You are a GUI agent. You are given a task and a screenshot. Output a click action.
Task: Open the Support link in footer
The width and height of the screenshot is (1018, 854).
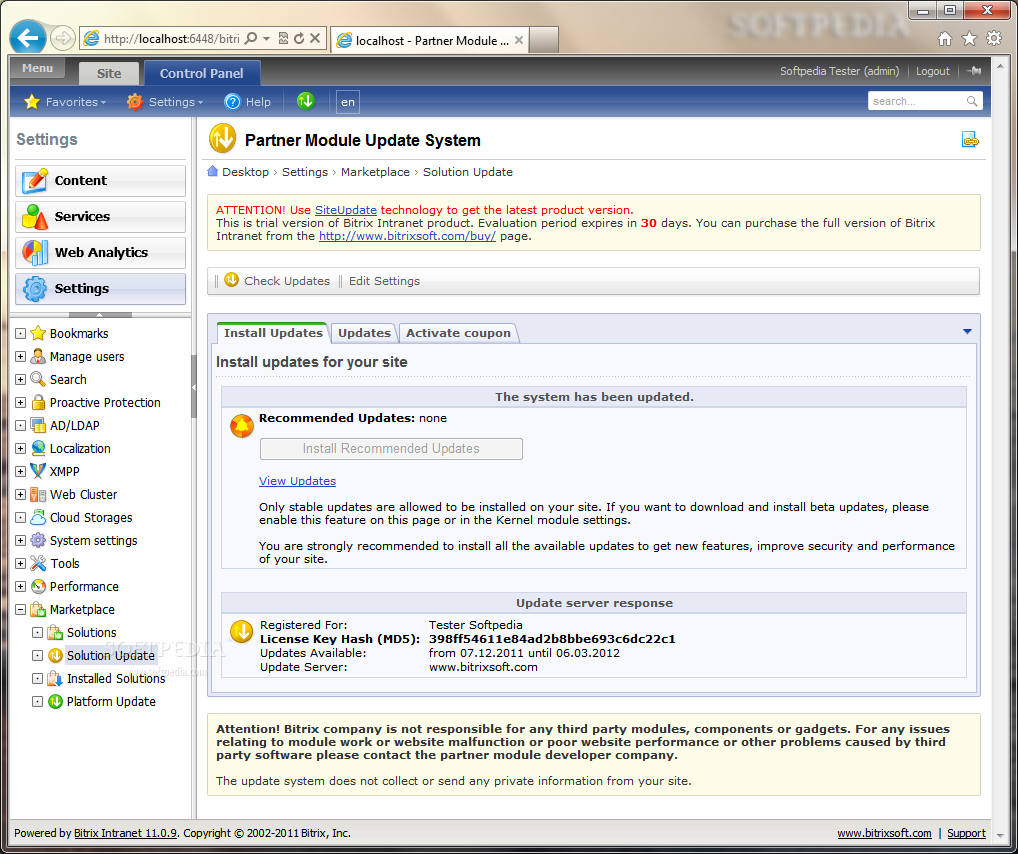966,833
